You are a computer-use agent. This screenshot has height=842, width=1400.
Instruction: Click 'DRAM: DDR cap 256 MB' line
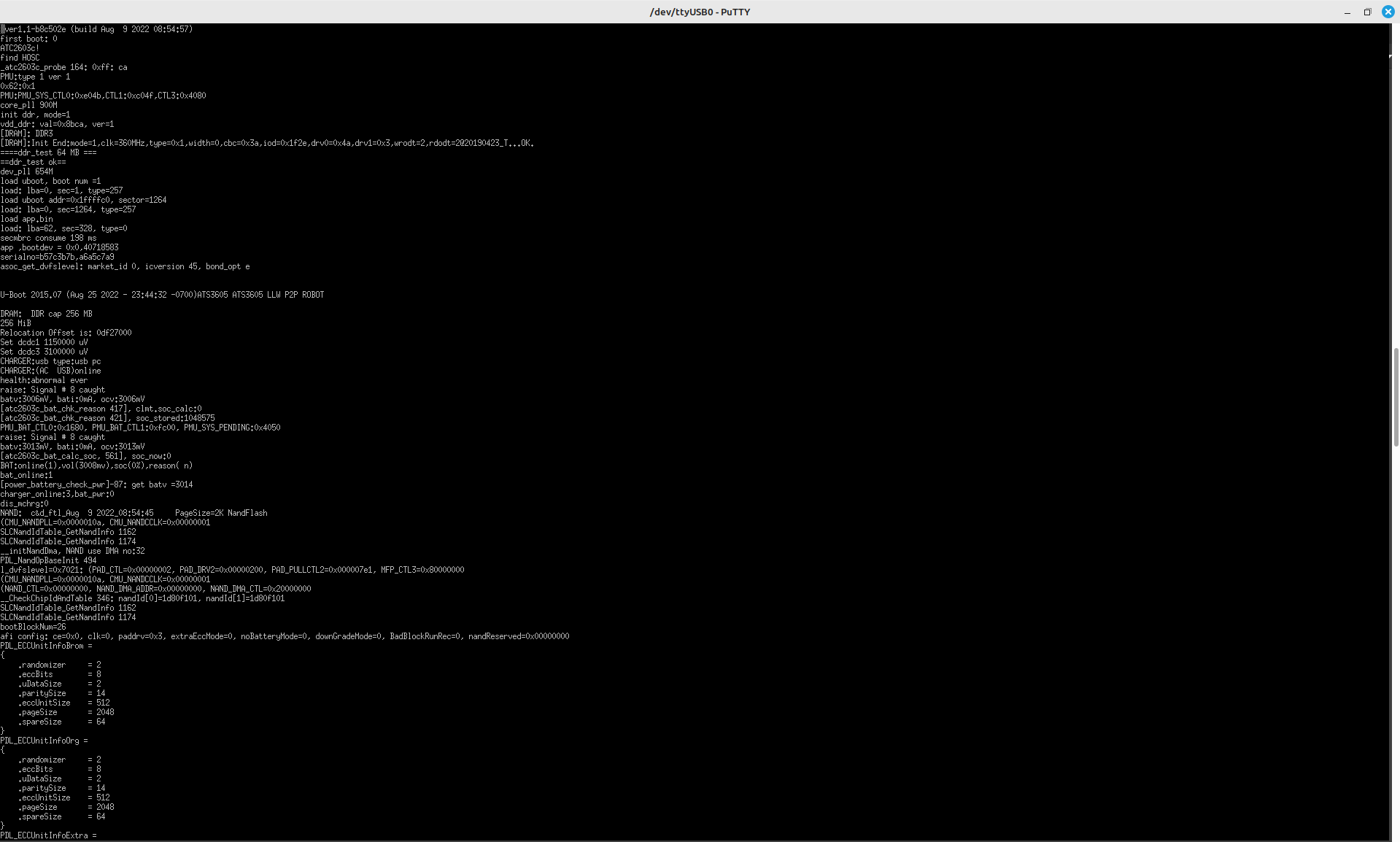46,314
